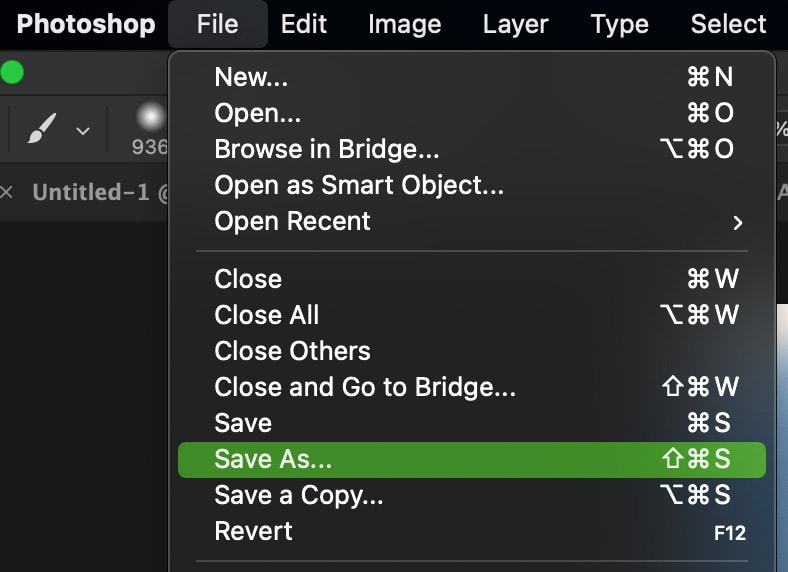The image size is (788, 572).
Task: Choose Open as Smart Object
Action: 471,185
